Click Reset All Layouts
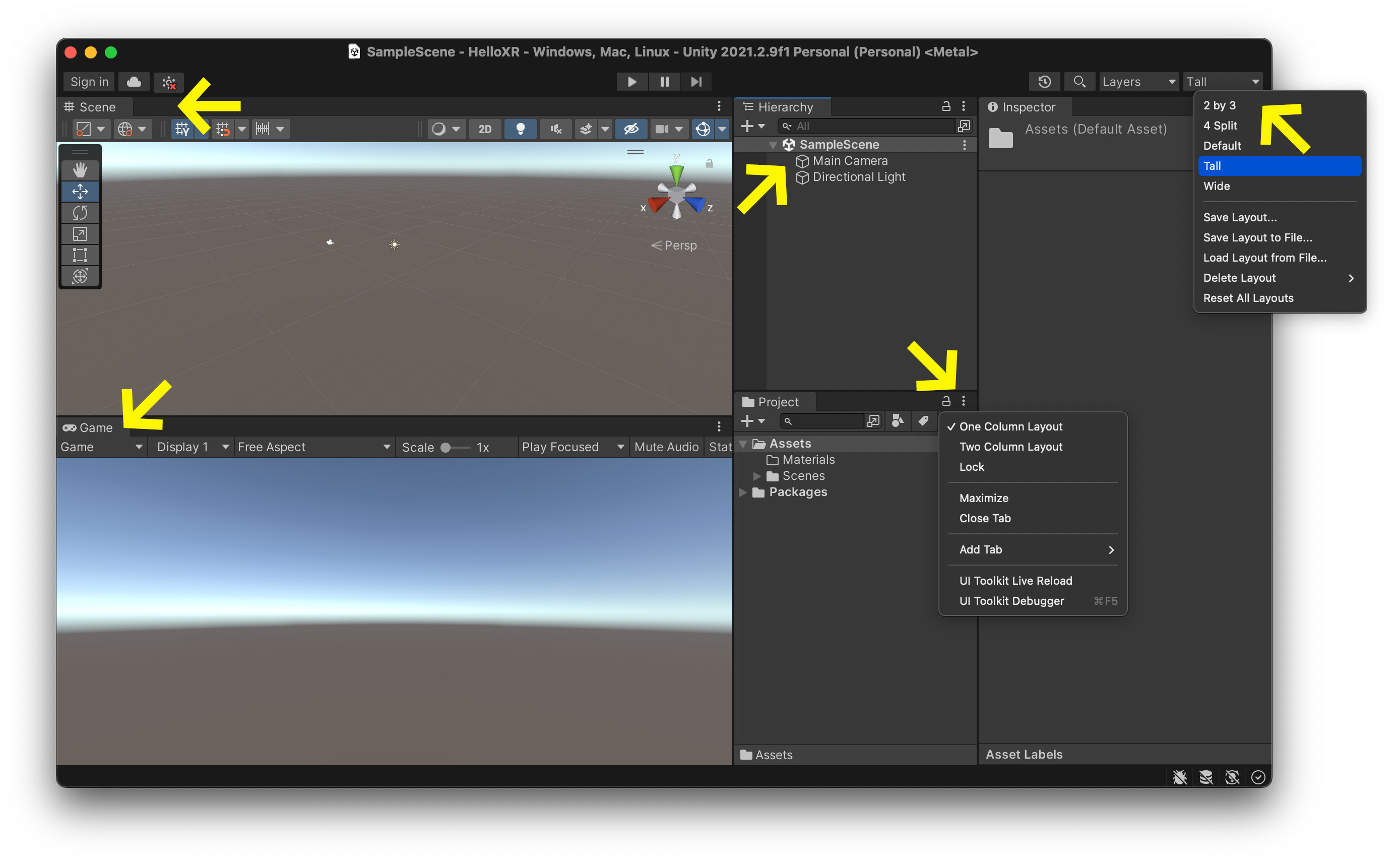 click(1248, 297)
